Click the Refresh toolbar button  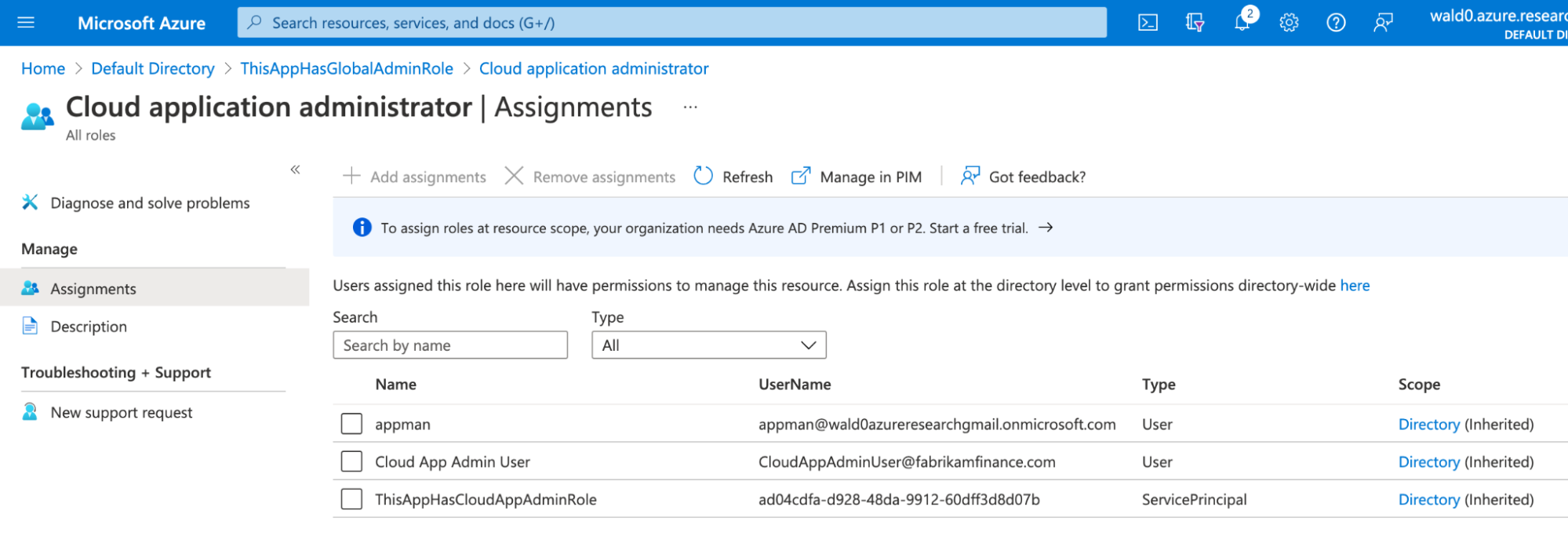733,177
